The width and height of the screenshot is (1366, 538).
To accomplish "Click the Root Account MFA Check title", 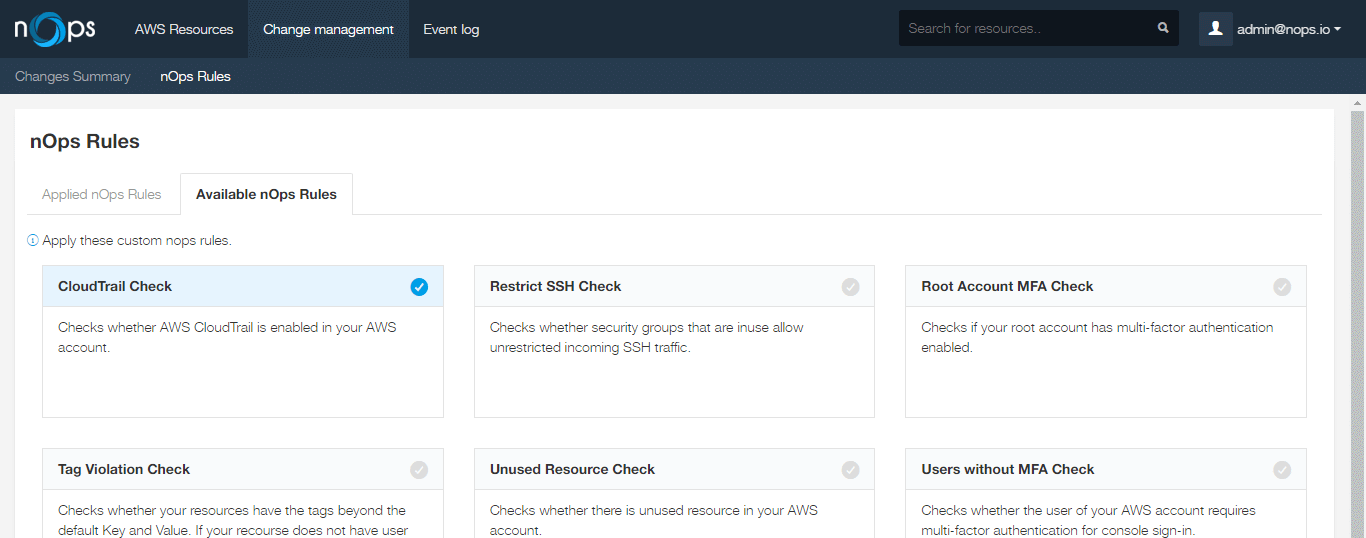I will point(1007,286).
